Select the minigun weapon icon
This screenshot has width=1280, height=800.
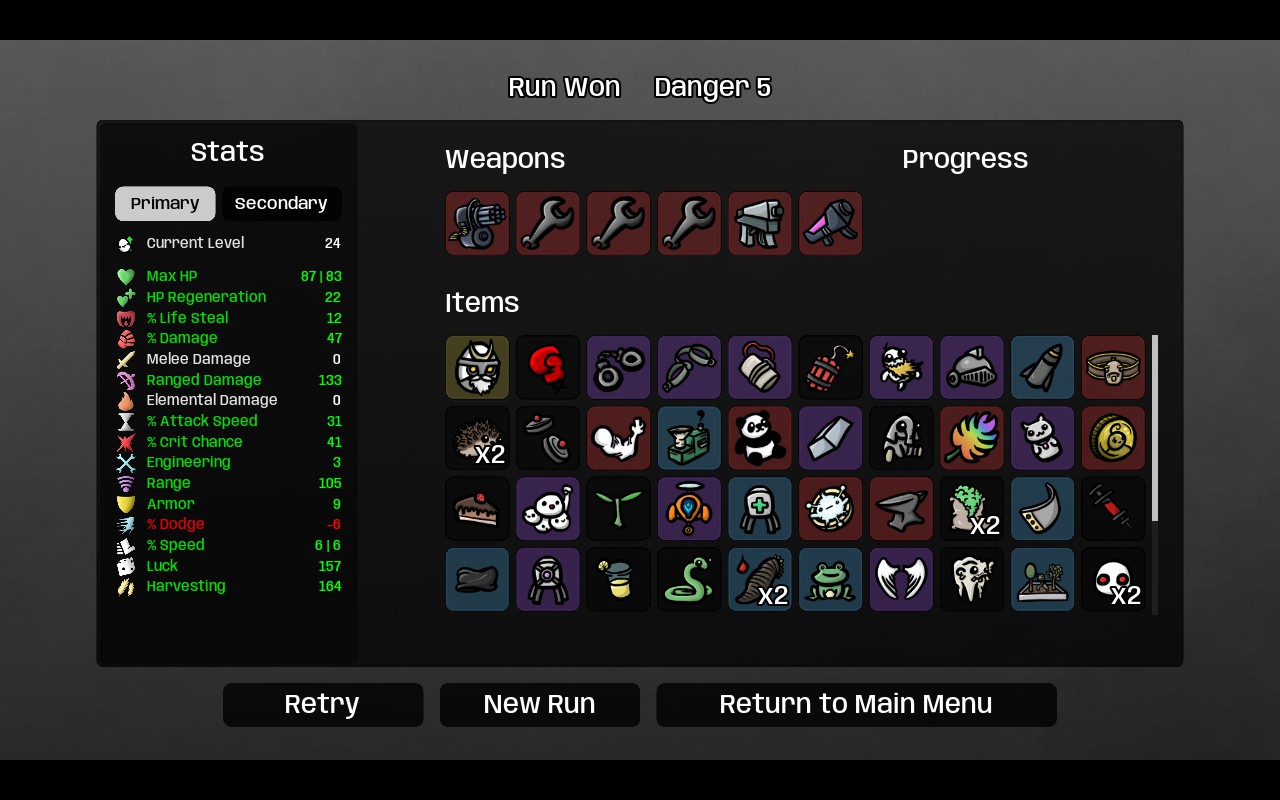coord(477,224)
